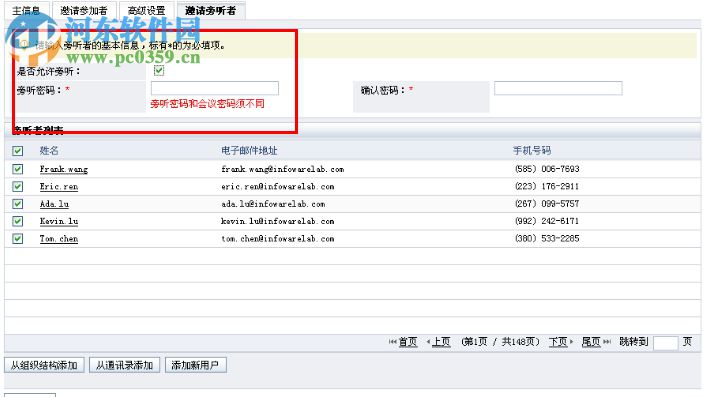714x397 pixels.
Task: Uncheck the Tom.chen row checkbox
Action: click(x=18, y=238)
